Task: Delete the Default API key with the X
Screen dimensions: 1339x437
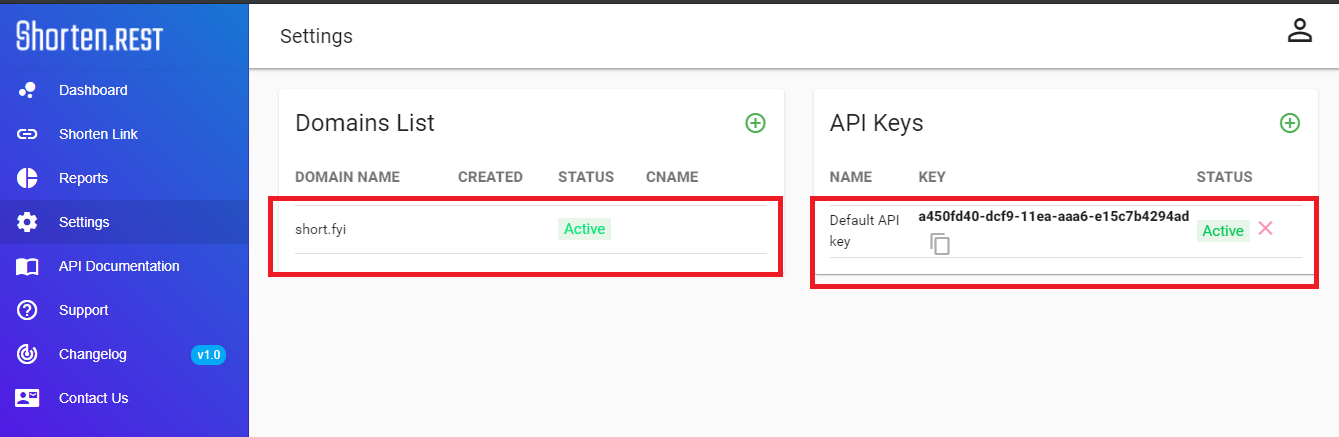Action: (1265, 228)
